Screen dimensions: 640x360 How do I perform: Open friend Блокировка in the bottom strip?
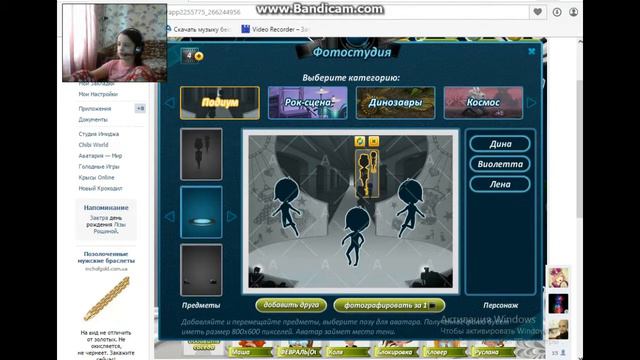tap(395, 352)
